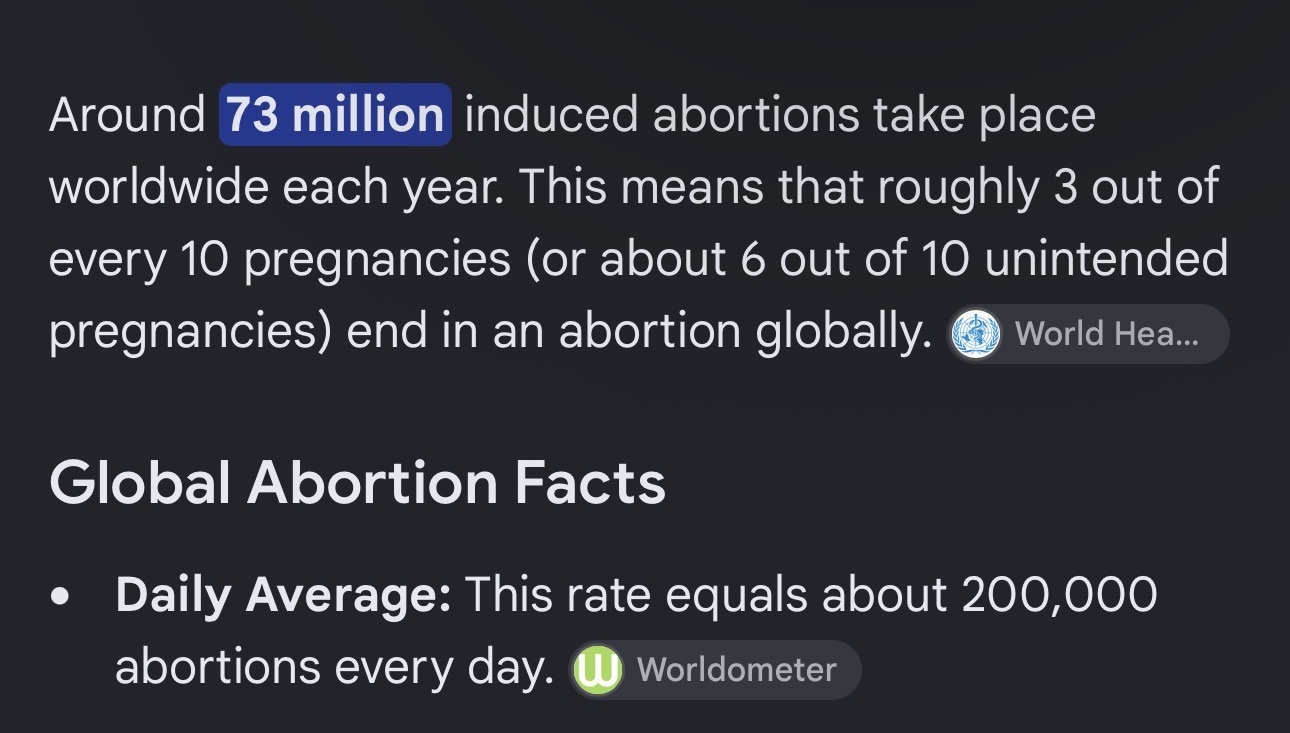Image resolution: width=1290 pixels, height=733 pixels.
Task: Click the text 'every 10 pregnancies'
Action: (x=280, y=262)
